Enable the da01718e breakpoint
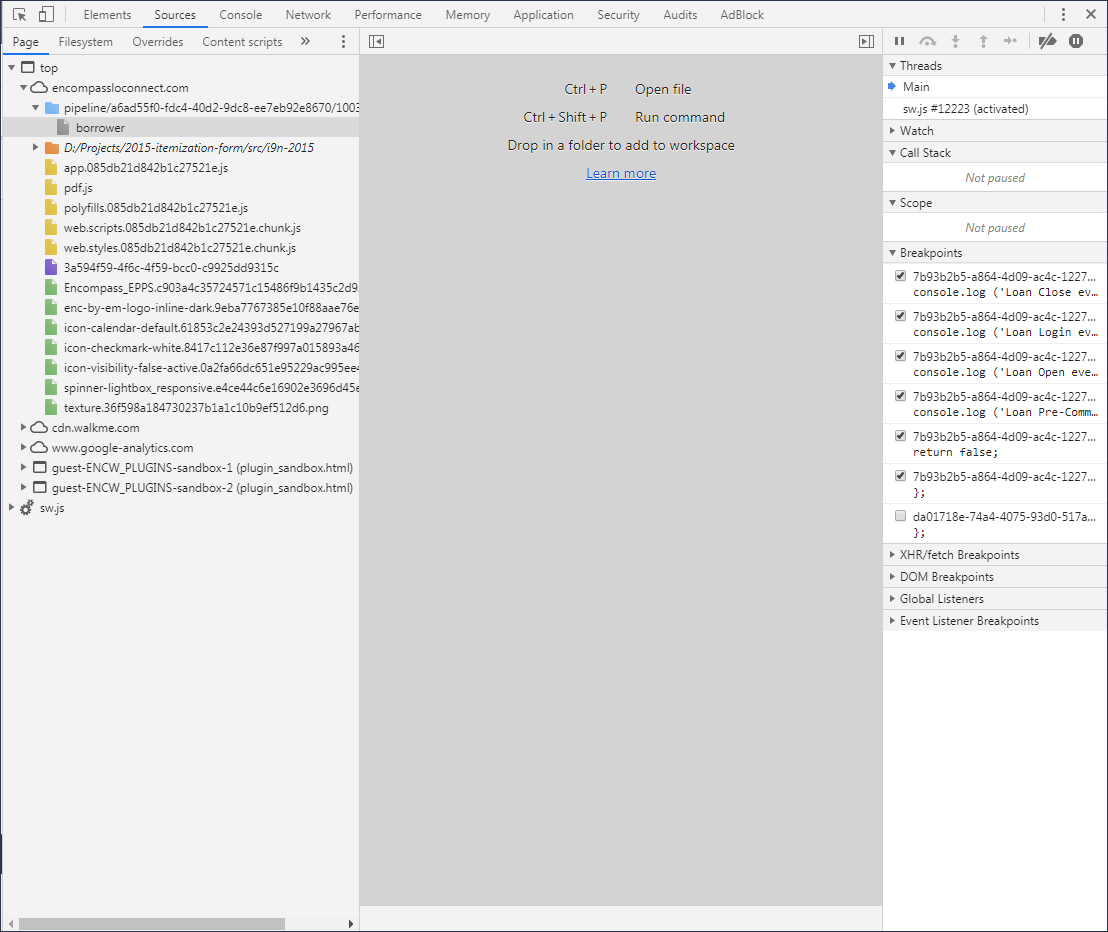This screenshot has height=932, width=1108. (900, 515)
